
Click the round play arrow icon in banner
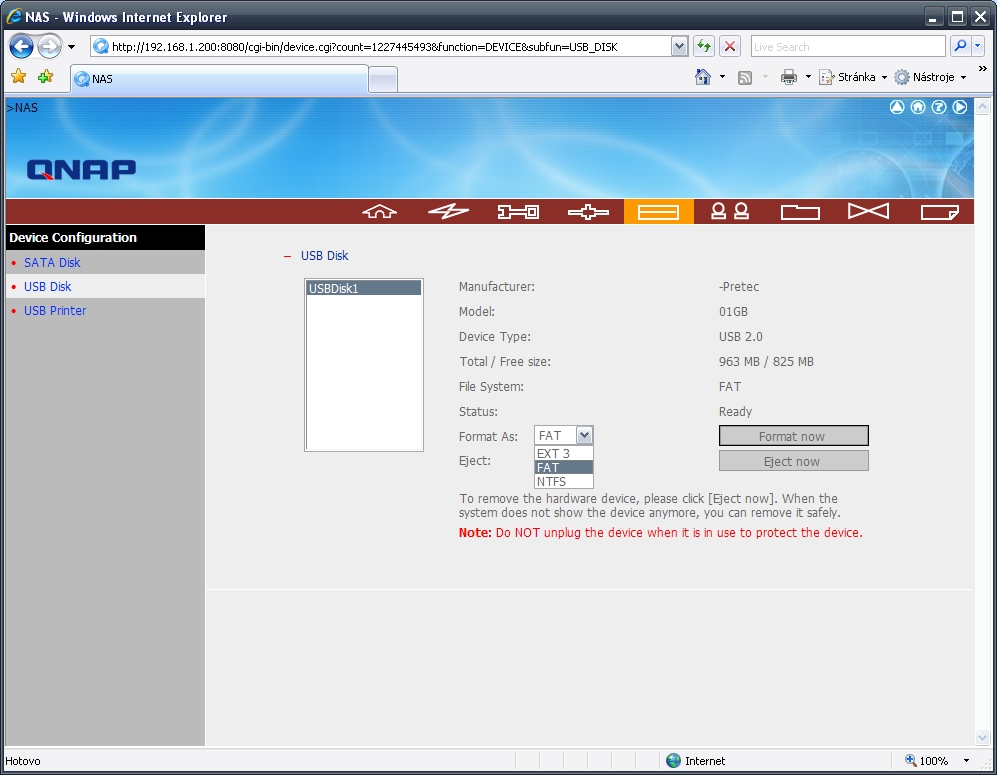[x=960, y=107]
